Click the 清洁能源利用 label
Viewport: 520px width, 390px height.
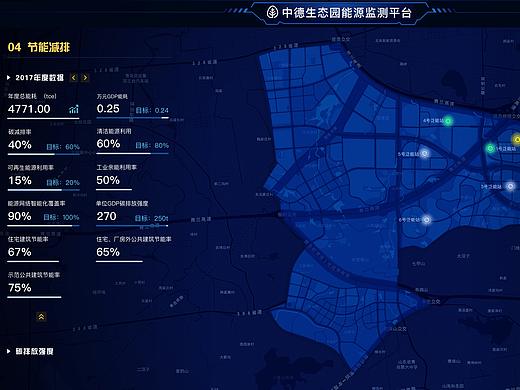tap(114, 131)
